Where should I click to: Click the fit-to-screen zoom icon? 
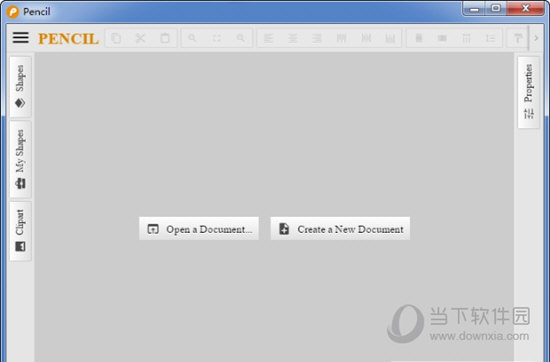216,38
